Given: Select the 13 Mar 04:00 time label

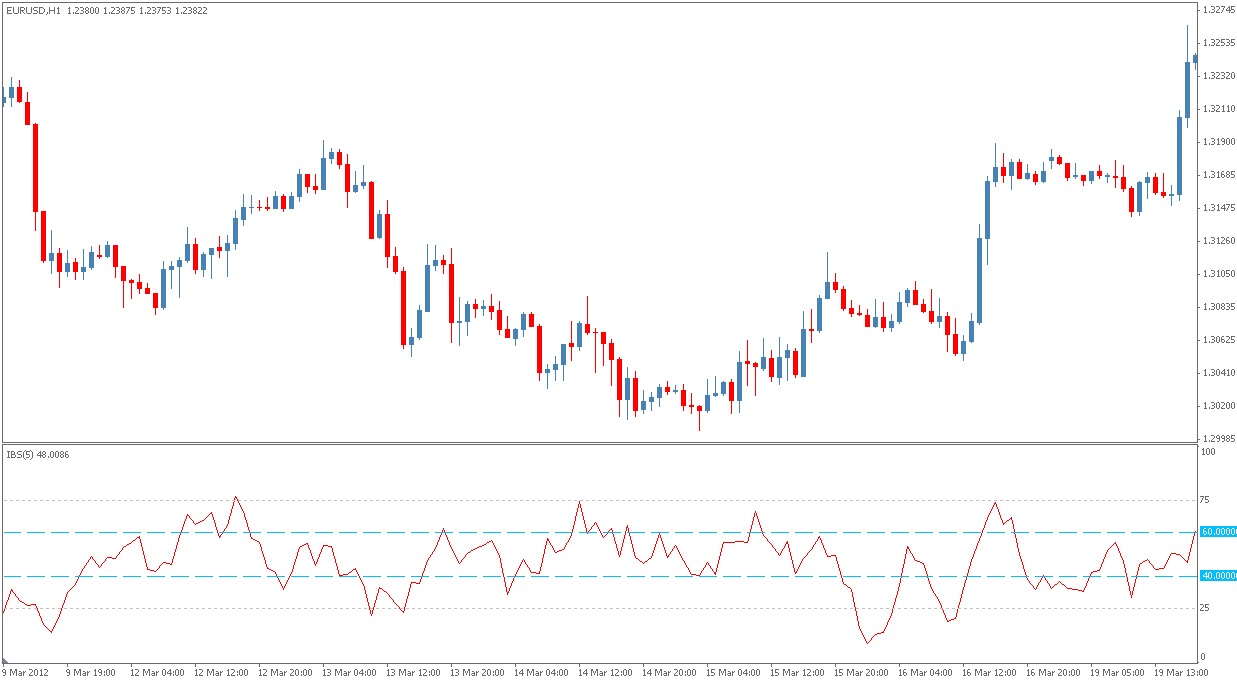Looking at the screenshot, I should point(350,673).
